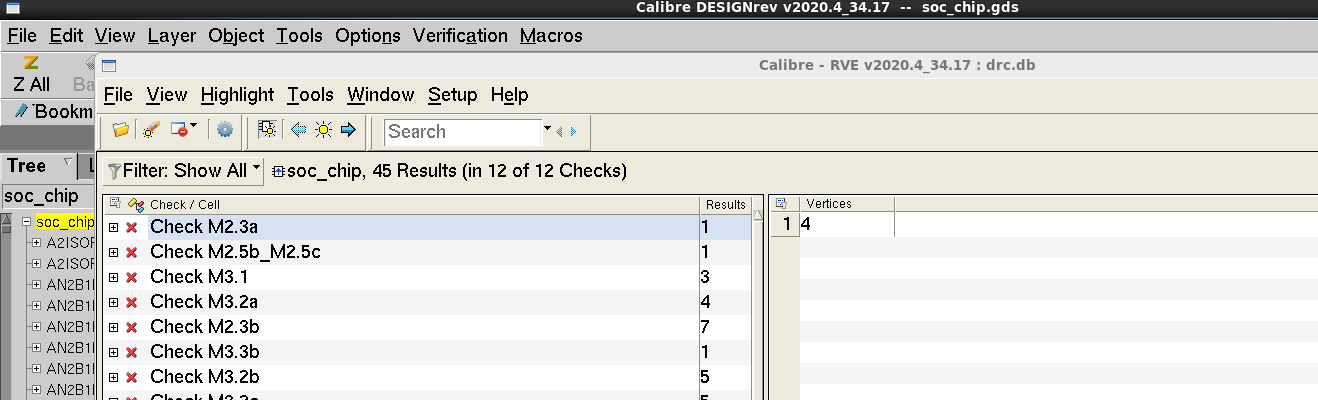Open RVE Tools menu
This screenshot has height=400, width=1318.
pyautogui.click(x=311, y=95)
